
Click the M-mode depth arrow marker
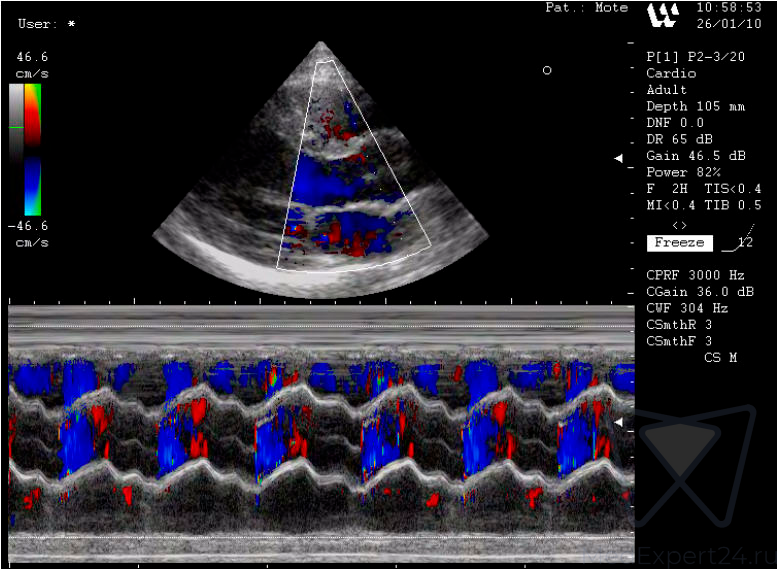tap(618, 423)
